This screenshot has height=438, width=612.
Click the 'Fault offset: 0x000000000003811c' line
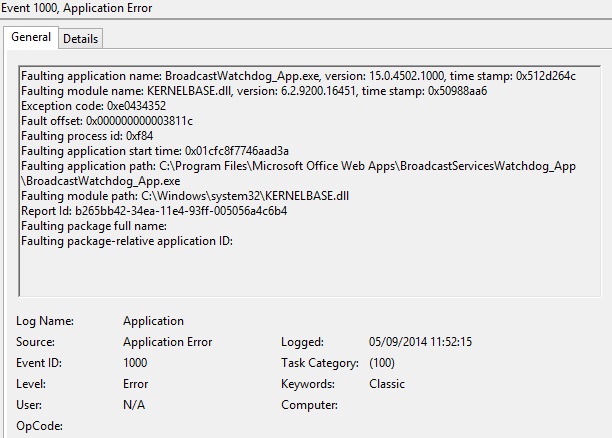pos(107,121)
